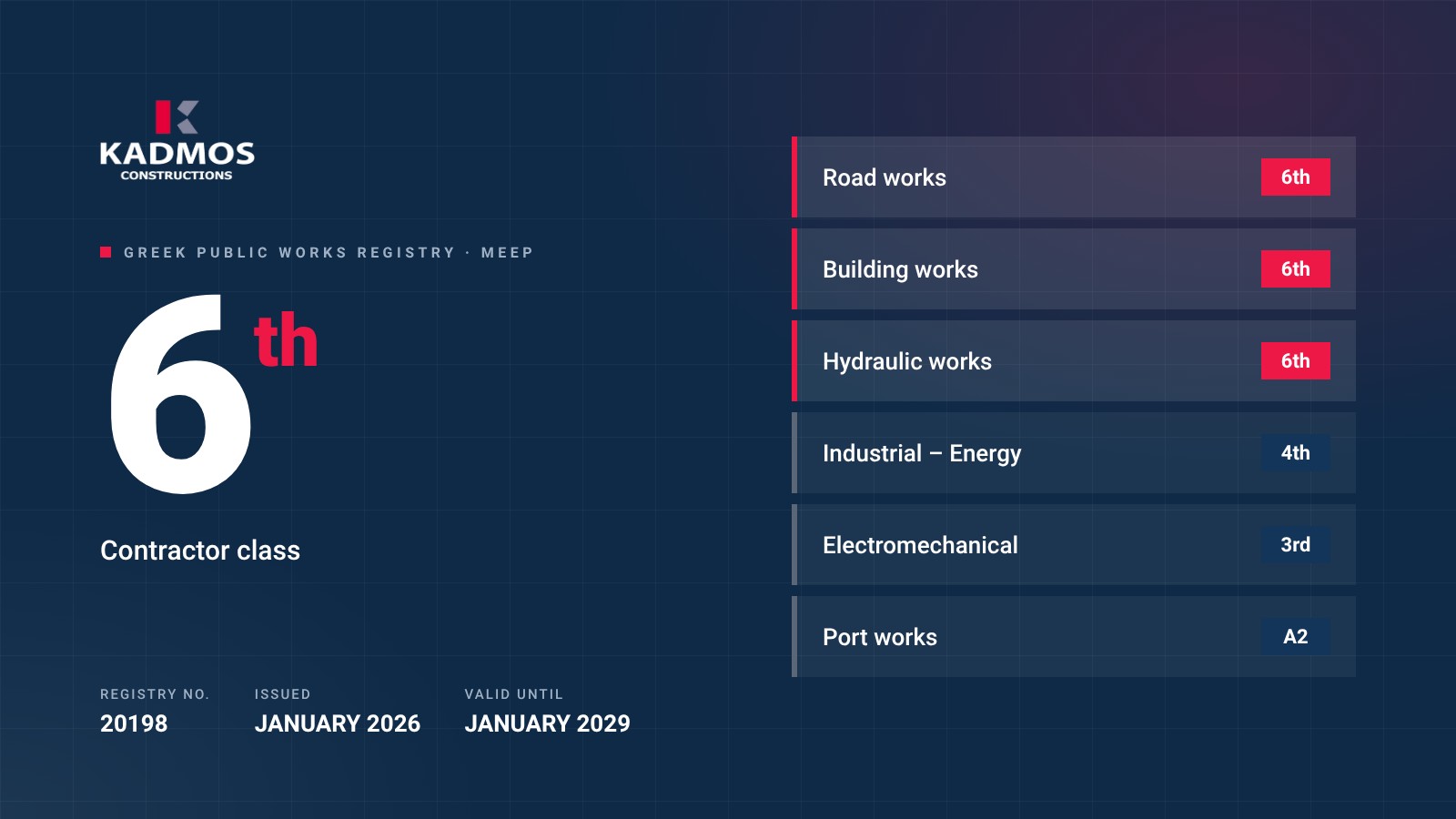Click the A2 badge for Port works

point(1296,637)
